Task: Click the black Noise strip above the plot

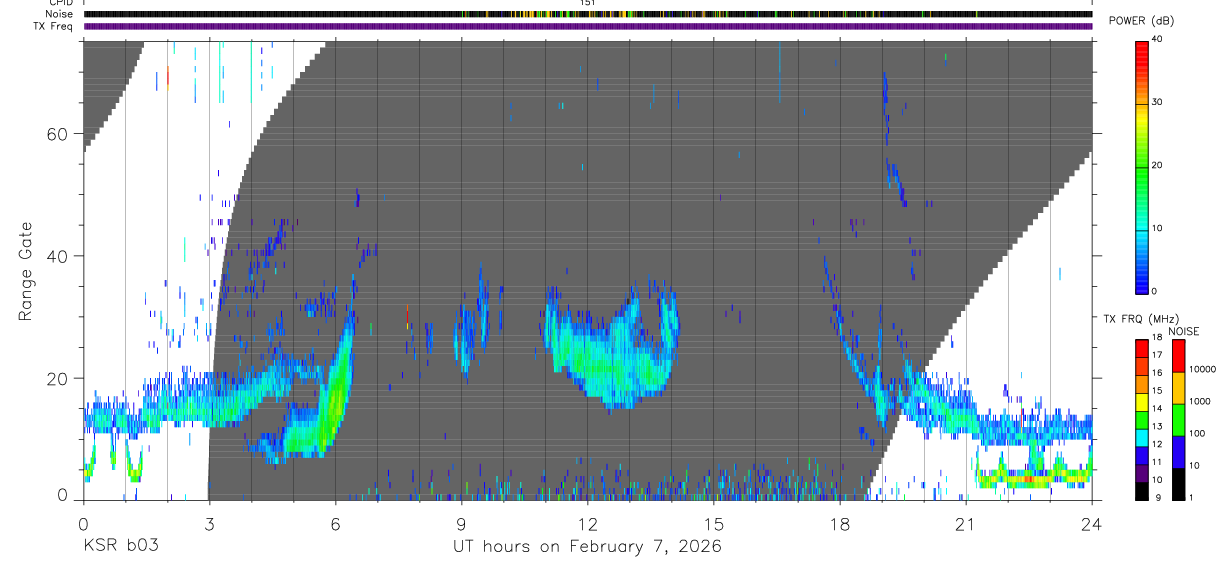Action: coord(588,14)
